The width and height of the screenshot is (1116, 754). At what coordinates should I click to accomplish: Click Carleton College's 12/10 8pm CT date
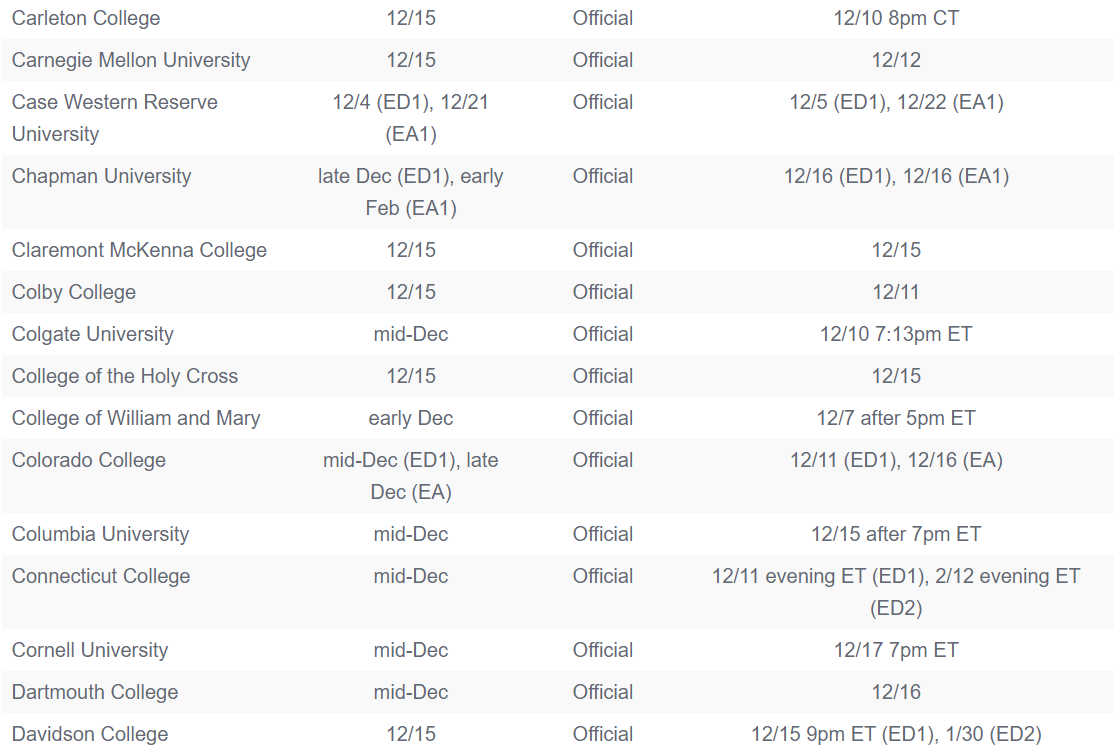pyautogui.click(x=896, y=18)
